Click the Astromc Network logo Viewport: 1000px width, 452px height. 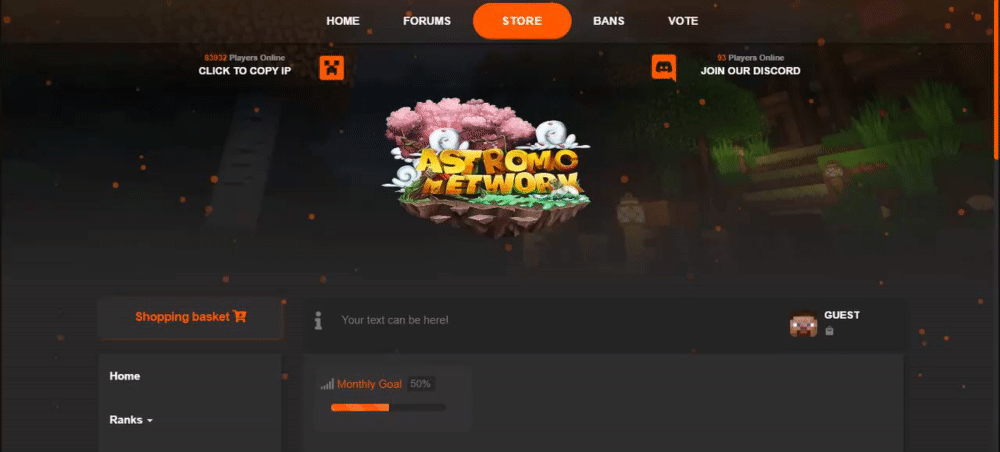tap(487, 168)
